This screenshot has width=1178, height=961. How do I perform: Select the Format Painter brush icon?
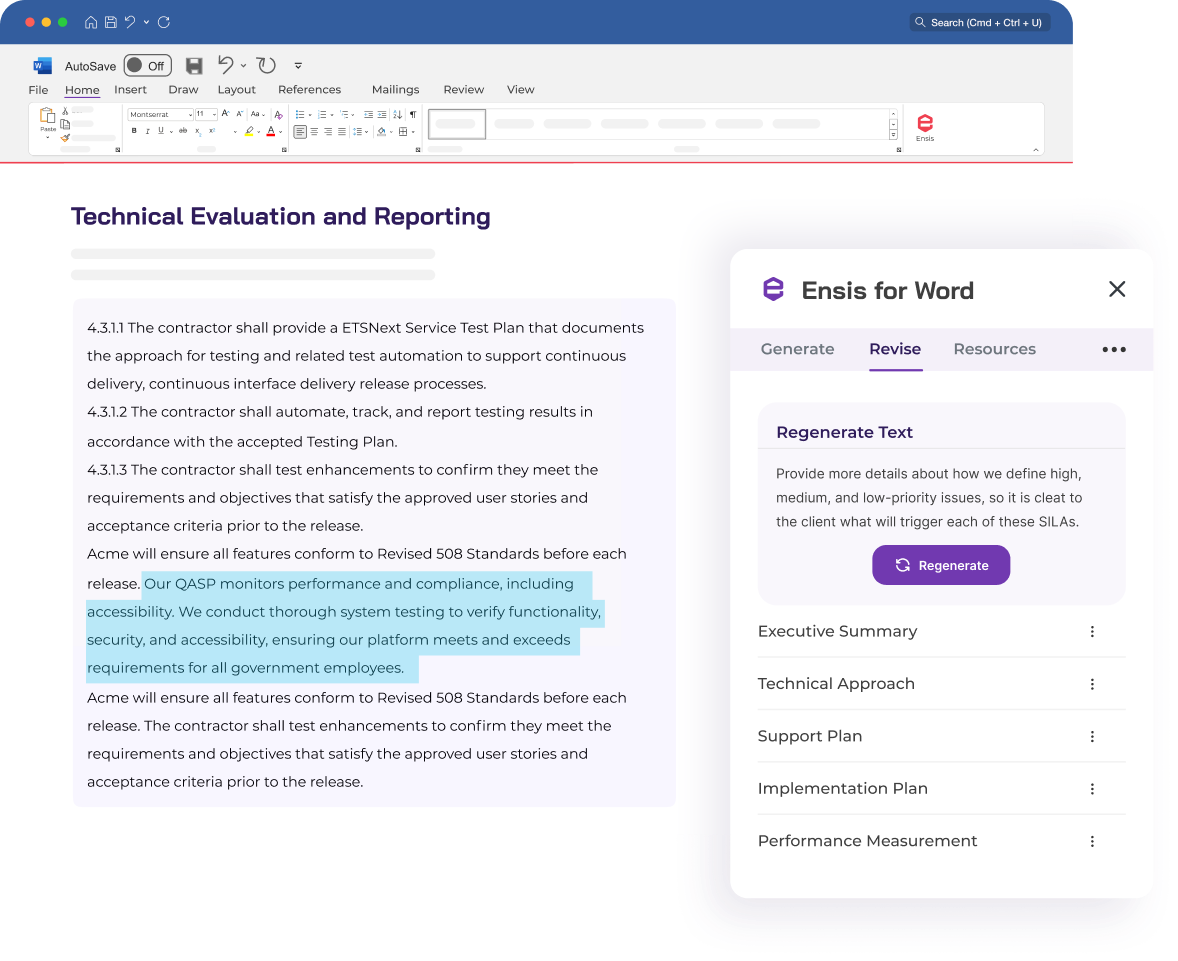pos(65,138)
